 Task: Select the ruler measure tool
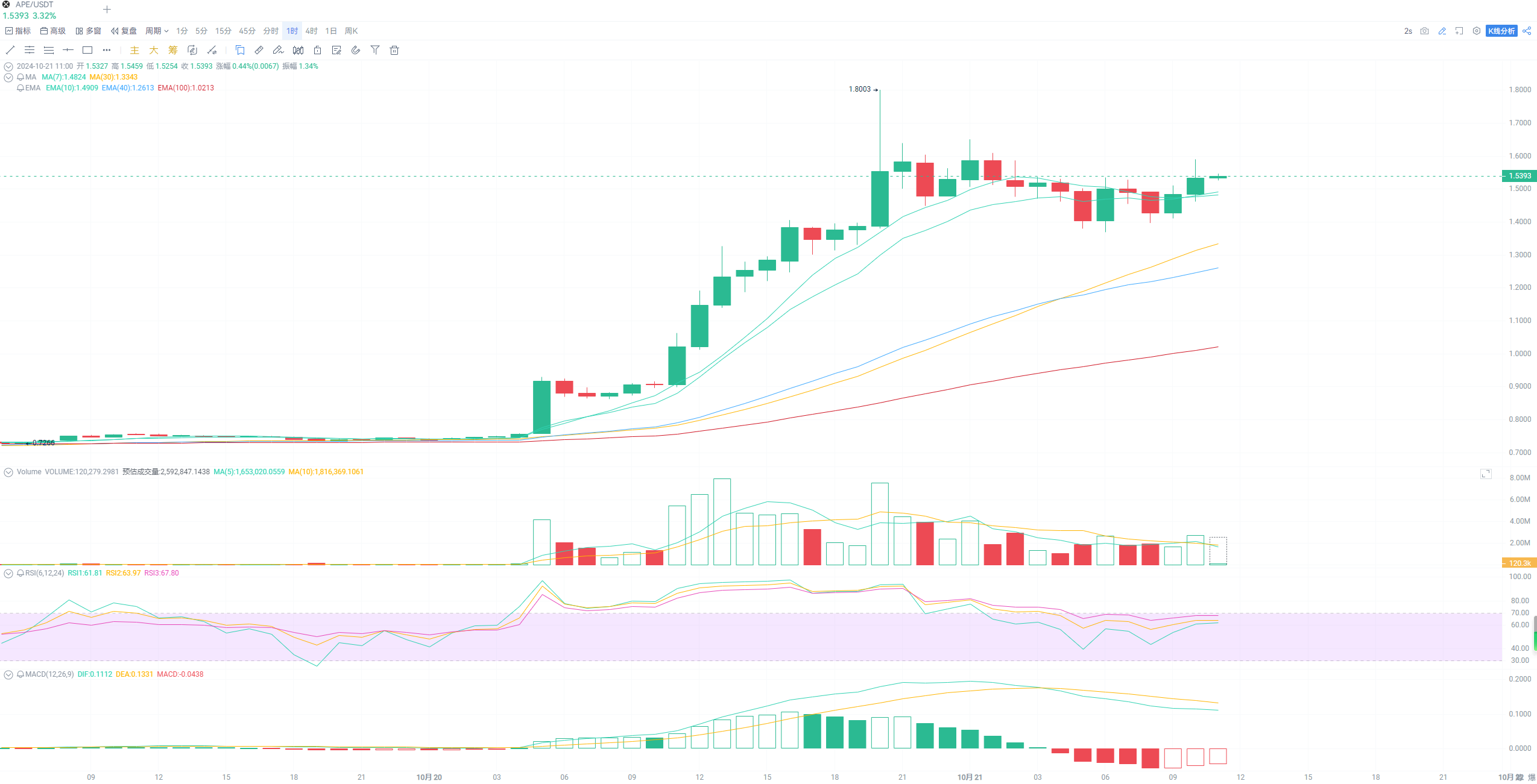[259, 50]
